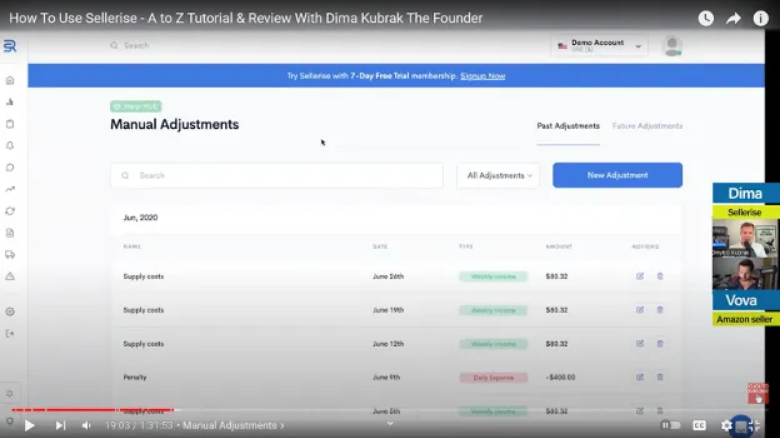Mute the video volume speaker
The height and width of the screenshot is (438, 780).
[86, 426]
